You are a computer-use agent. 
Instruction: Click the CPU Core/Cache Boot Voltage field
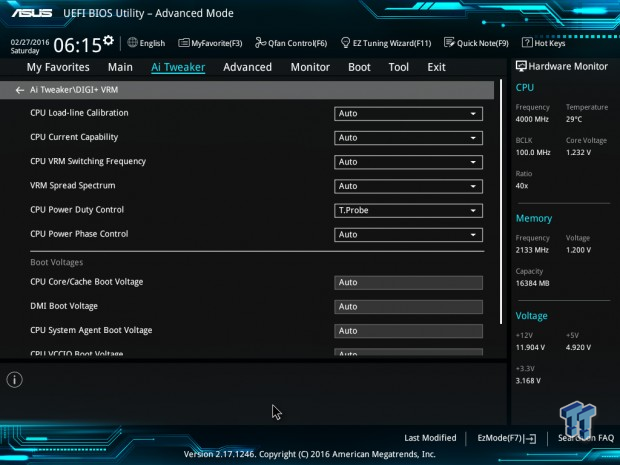408,283
